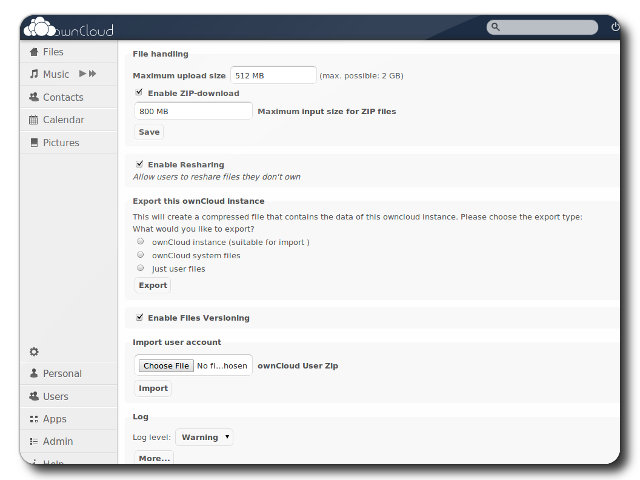Uncheck Enable Files Versioning
This screenshot has width=640, height=480.
(139, 317)
